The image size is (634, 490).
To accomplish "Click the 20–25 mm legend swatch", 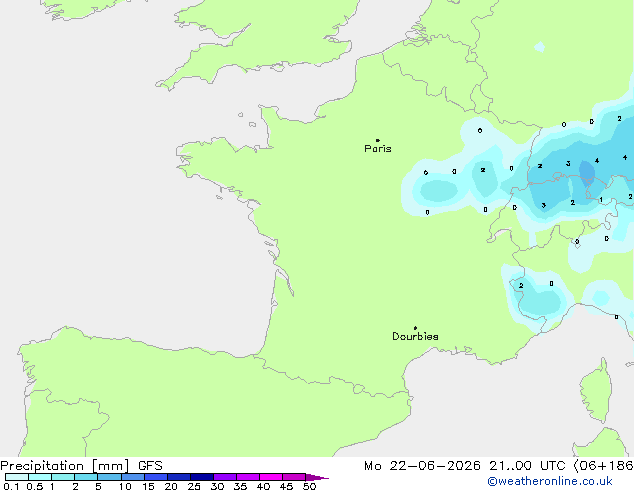I will point(179,477).
